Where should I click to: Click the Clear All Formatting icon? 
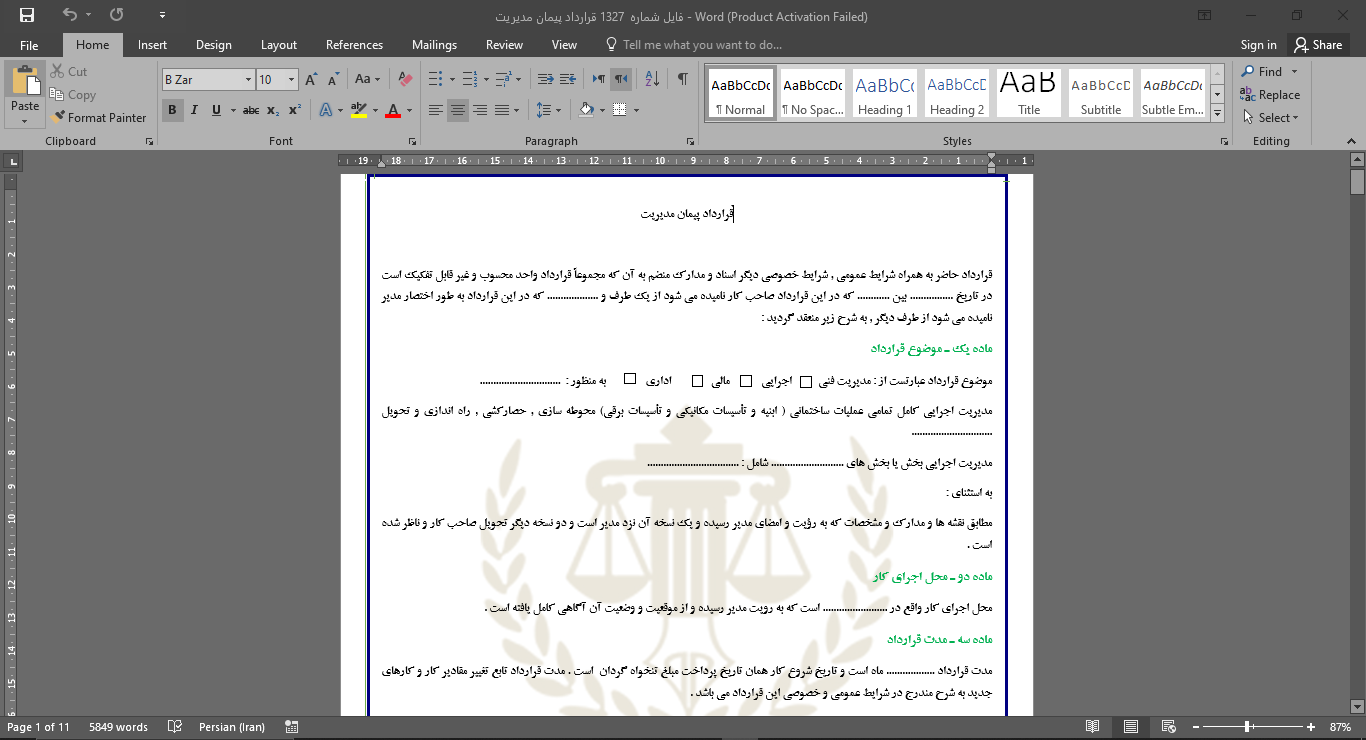[x=405, y=79]
